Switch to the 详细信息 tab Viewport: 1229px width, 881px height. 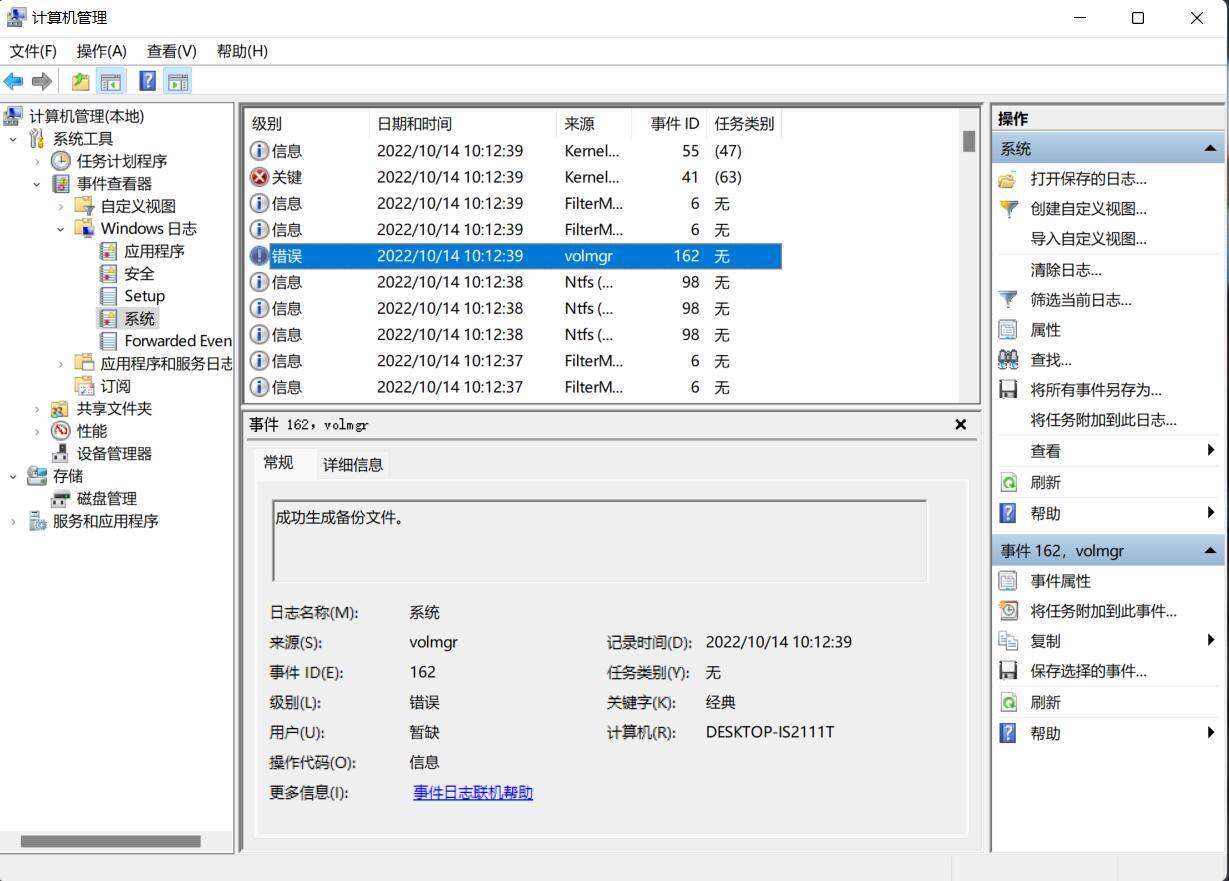352,464
